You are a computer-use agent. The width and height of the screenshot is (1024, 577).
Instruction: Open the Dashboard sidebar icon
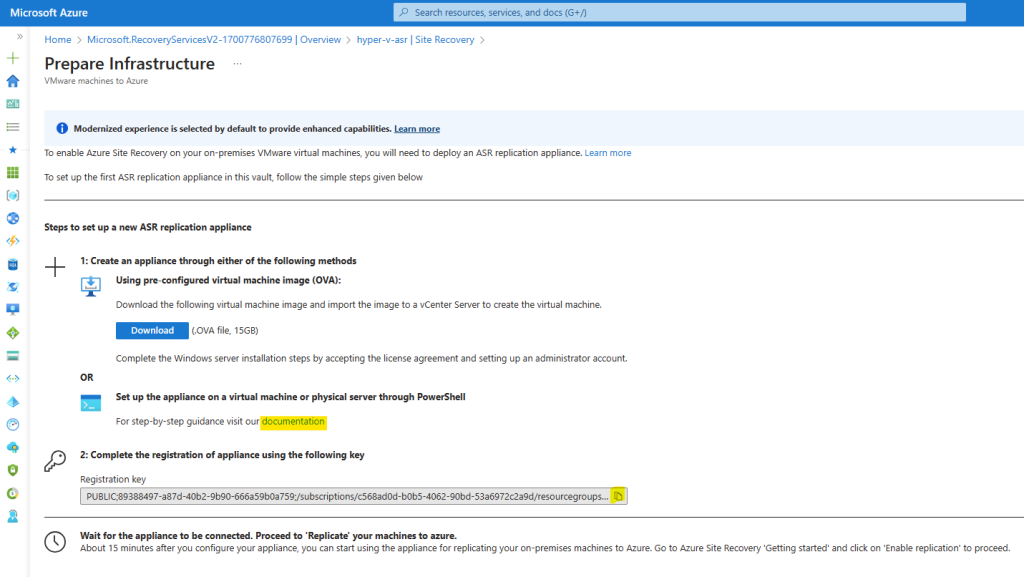(x=12, y=104)
